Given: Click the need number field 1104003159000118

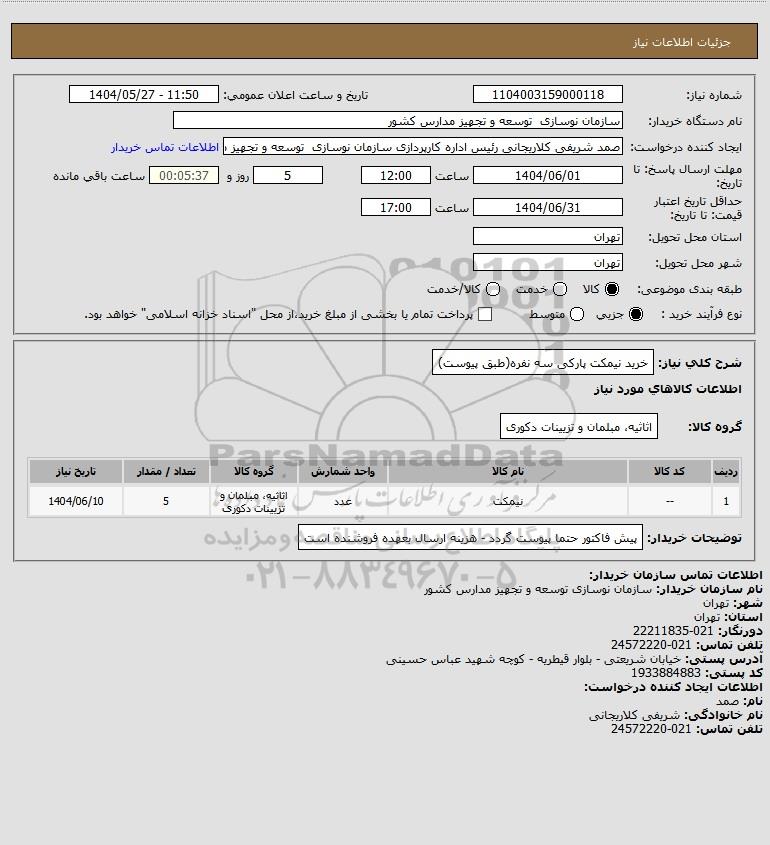Looking at the screenshot, I should point(547,94).
